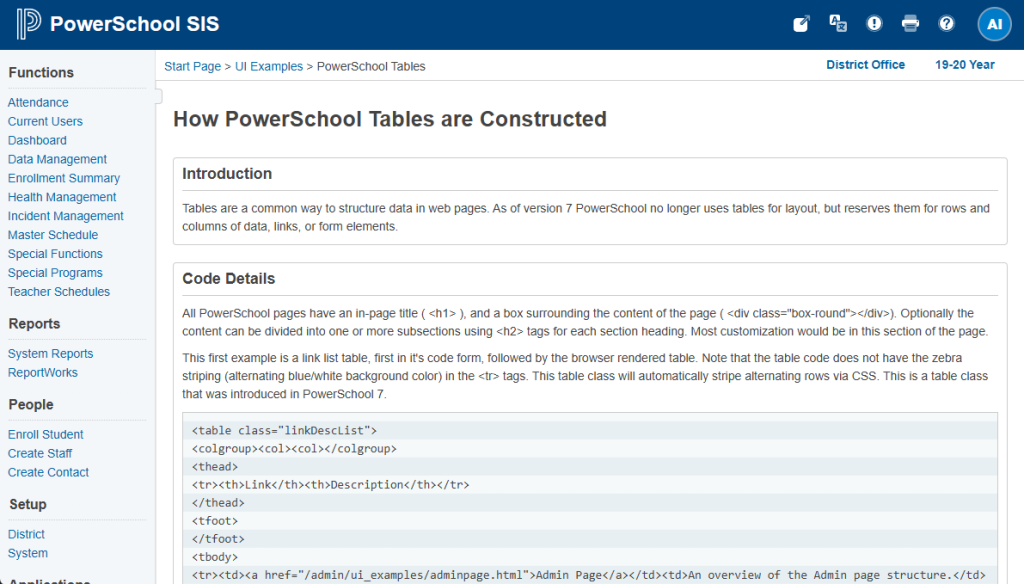
Task: Click the PowerSchool logo icon
Action: tap(28, 24)
